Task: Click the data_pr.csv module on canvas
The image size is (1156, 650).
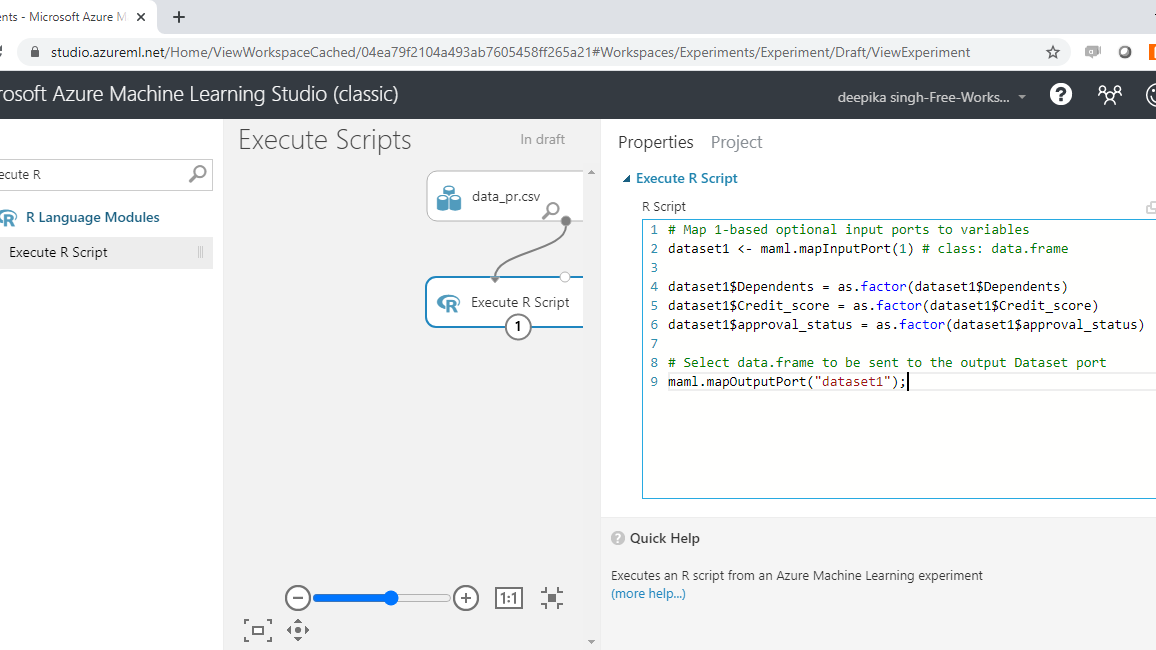Action: click(x=505, y=197)
